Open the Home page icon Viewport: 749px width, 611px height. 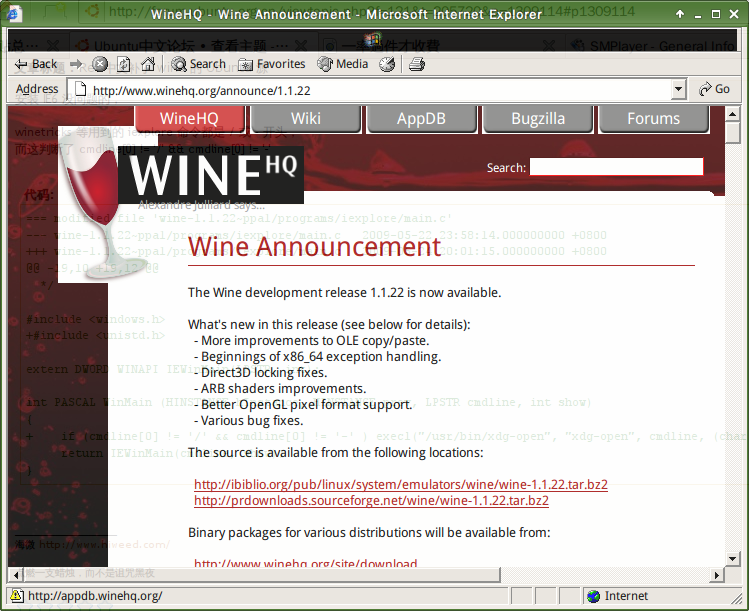click(148, 64)
